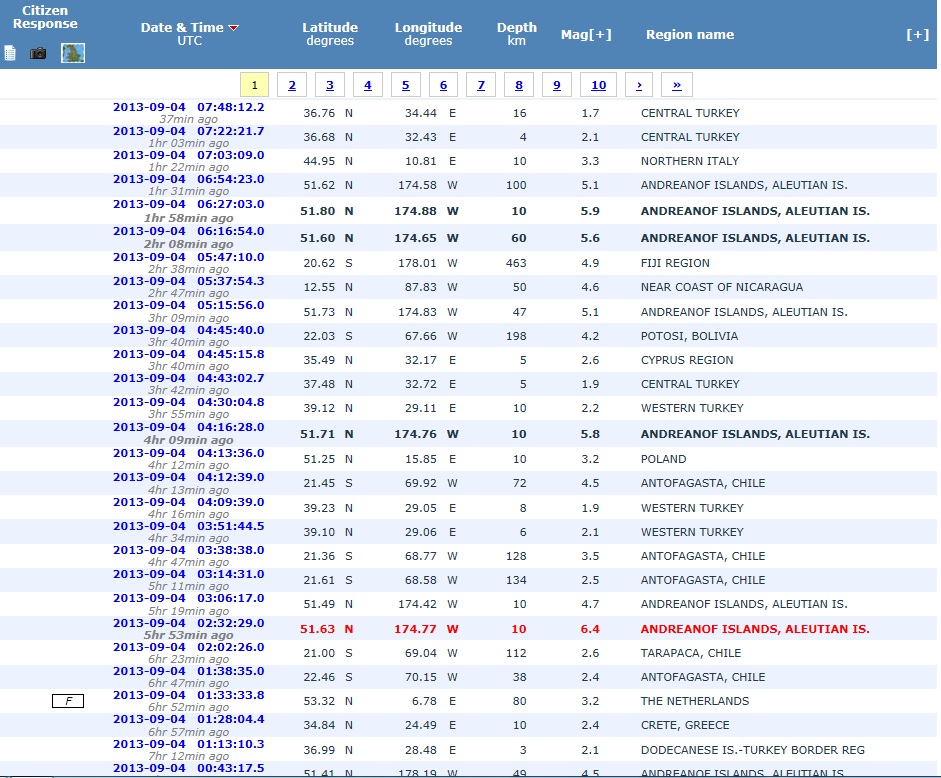The width and height of the screenshot is (941, 778).
Task: Open the 03:51:44.5 Western Turkey event
Action: click(188, 526)
